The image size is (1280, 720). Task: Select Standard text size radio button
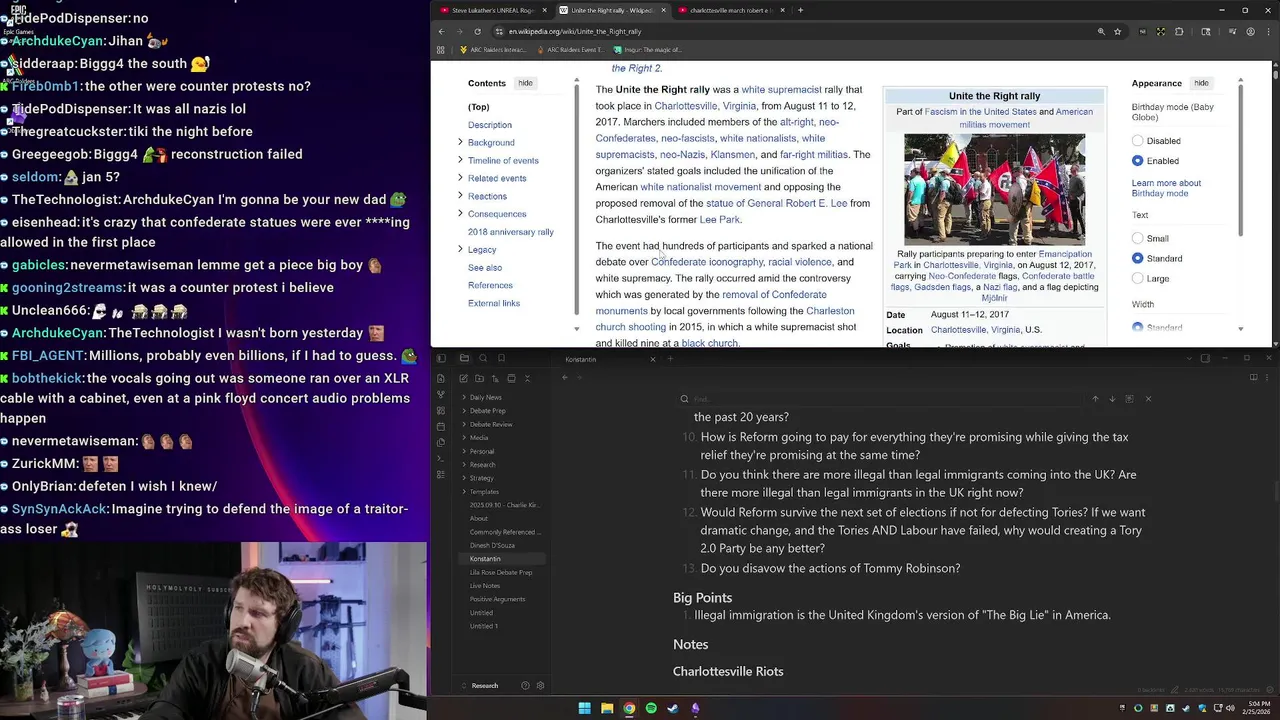click(1137, 258)
